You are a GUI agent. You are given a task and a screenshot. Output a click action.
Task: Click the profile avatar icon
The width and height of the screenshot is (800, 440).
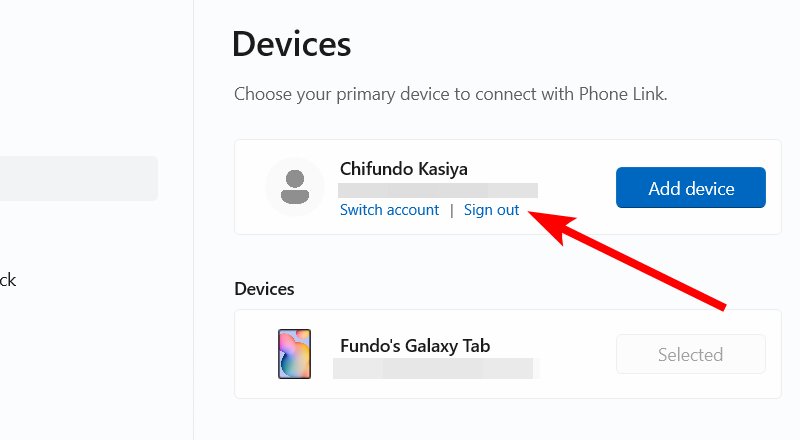(295, 187)
